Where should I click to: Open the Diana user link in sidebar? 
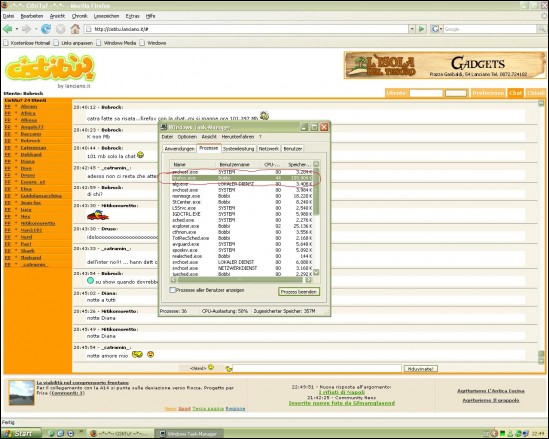[27, 161]
